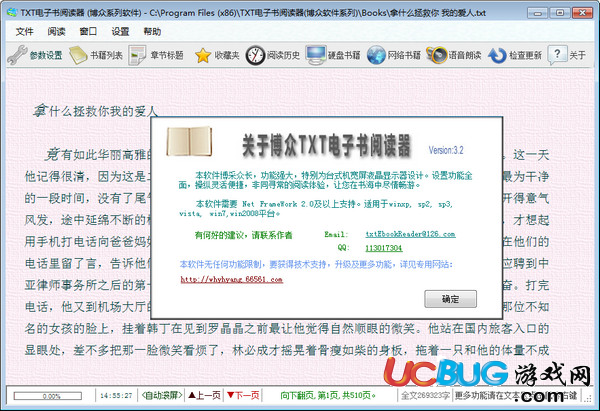Screen dimensions: 600x411
Task: Visit the http://whyhyang.66581.com website link
Action: pyautogui.click(x=232, y=279)
